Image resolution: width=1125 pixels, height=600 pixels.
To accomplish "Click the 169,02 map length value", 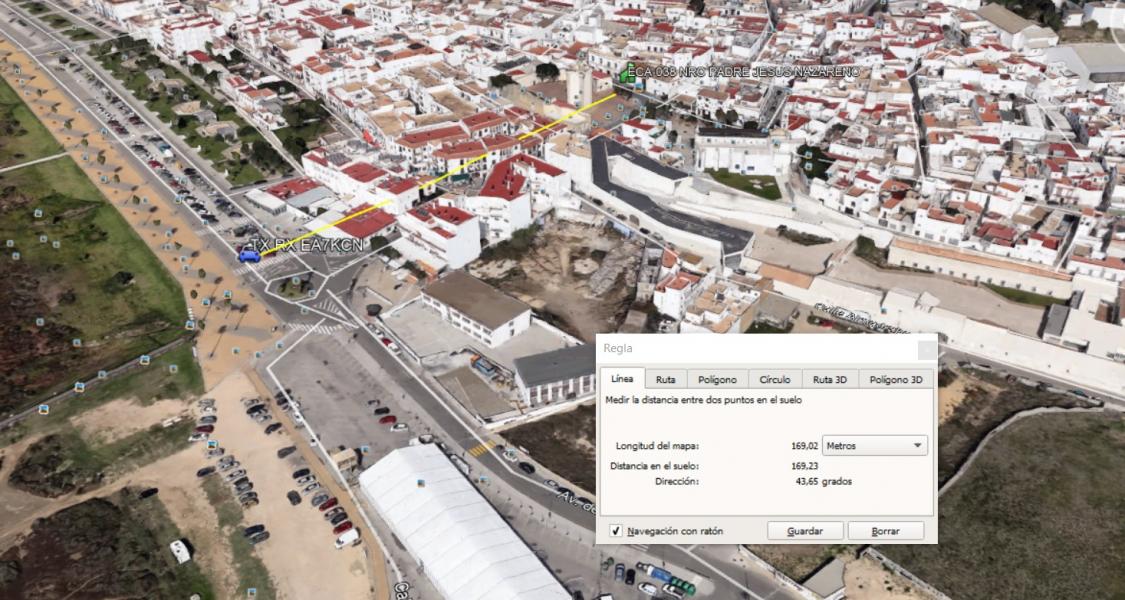I will (804, 446).
